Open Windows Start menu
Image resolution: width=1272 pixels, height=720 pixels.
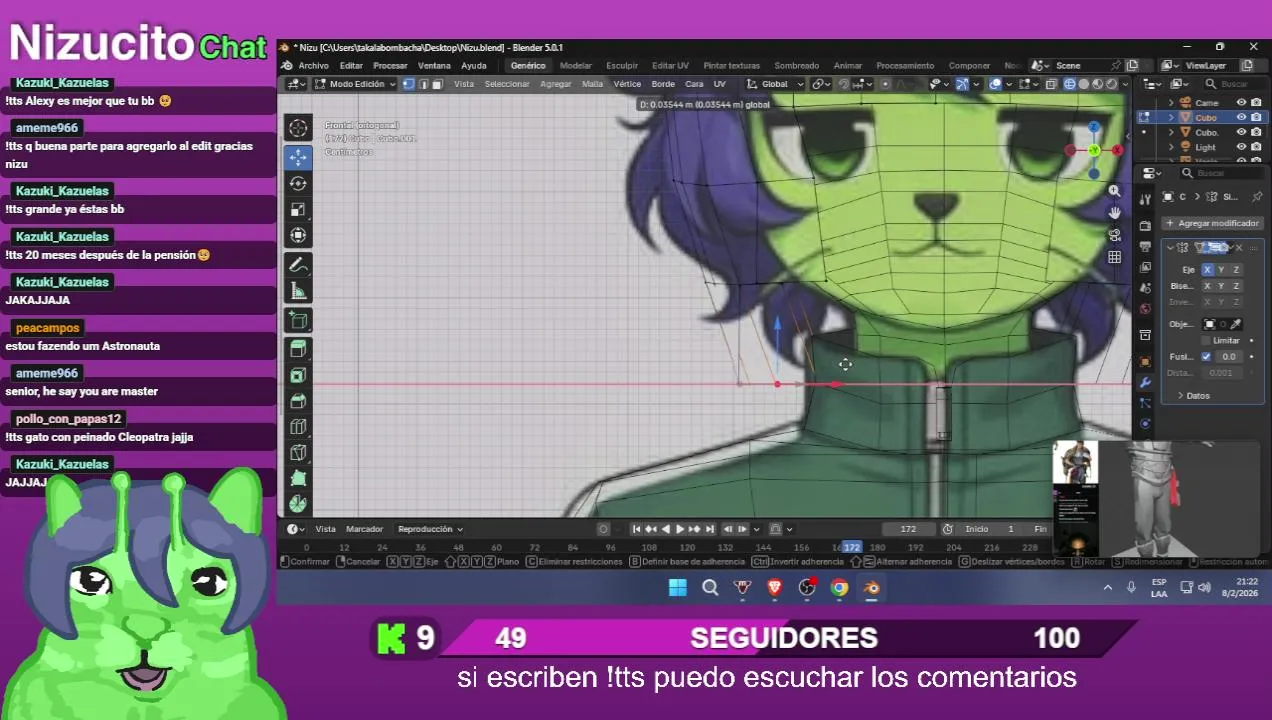coord(677,588)
